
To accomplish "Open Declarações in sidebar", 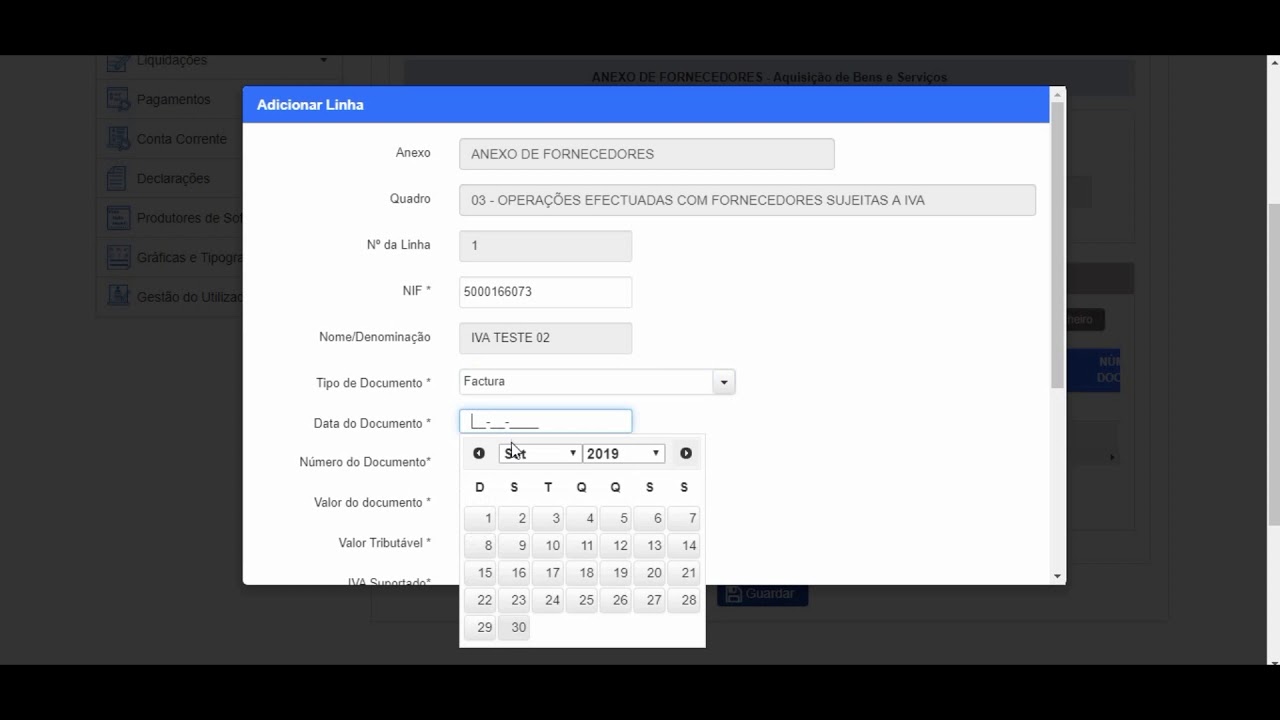I will click(x=173, y=178).
